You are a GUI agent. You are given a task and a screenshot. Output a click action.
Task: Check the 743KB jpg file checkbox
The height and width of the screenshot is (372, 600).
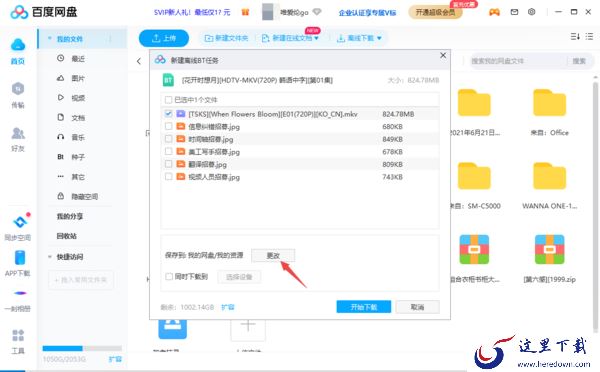168,176
